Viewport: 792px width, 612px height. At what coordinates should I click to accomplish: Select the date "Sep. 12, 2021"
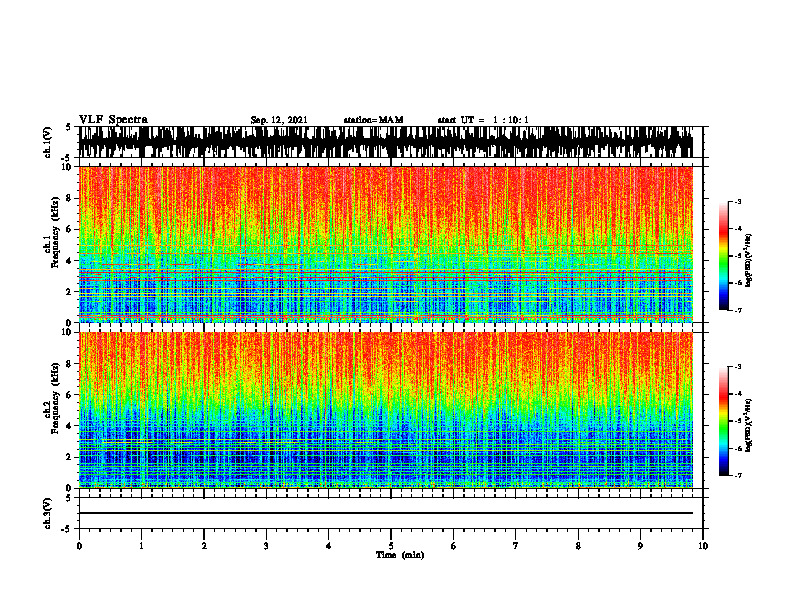click(279, 120)
